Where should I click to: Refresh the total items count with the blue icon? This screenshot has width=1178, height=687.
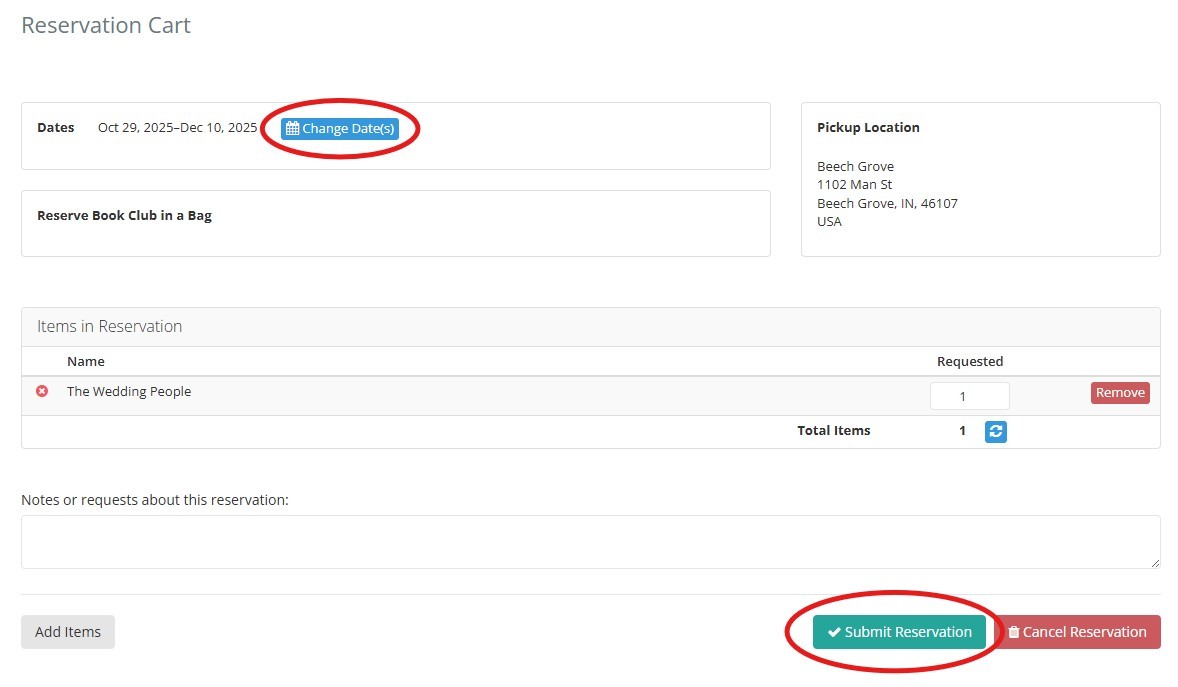[995, 430]
